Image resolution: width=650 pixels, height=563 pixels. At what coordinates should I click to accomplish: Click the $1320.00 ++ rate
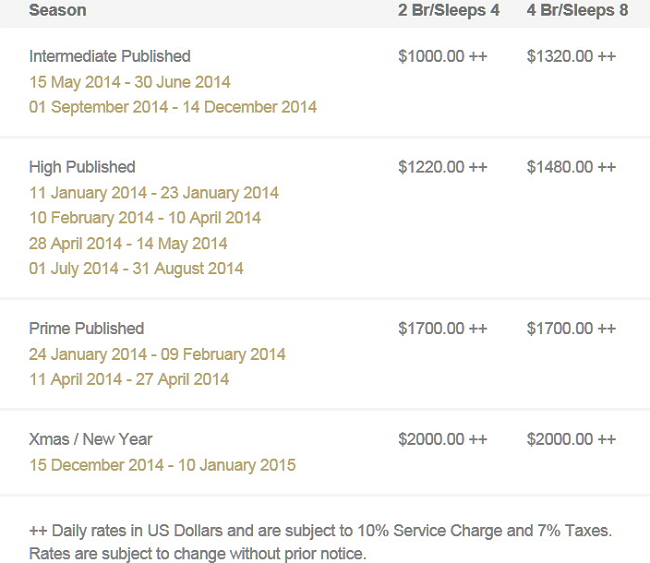click(571, 56)
